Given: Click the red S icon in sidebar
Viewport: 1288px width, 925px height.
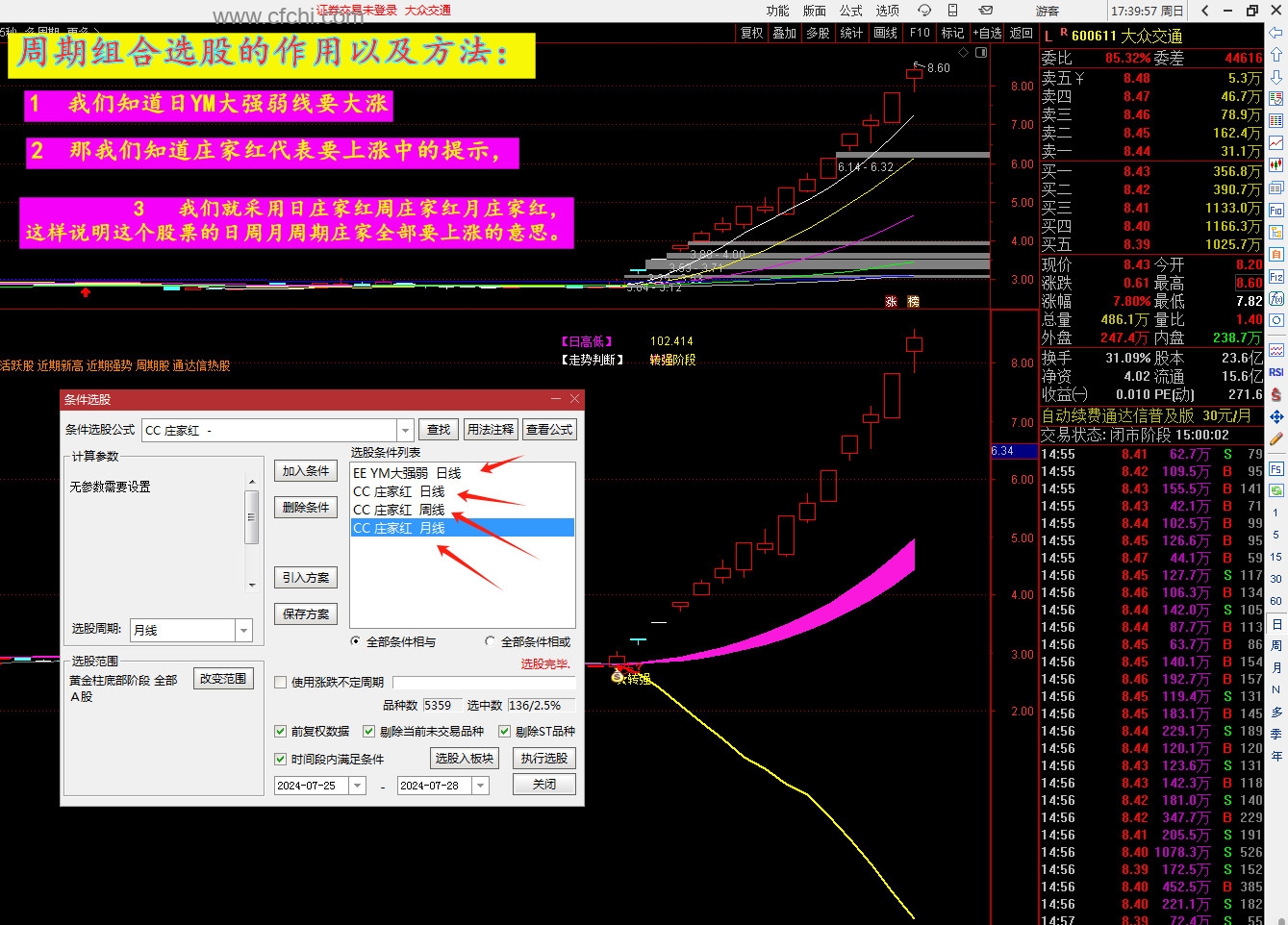Looking at the screenshot, I should pos(1276,394).
